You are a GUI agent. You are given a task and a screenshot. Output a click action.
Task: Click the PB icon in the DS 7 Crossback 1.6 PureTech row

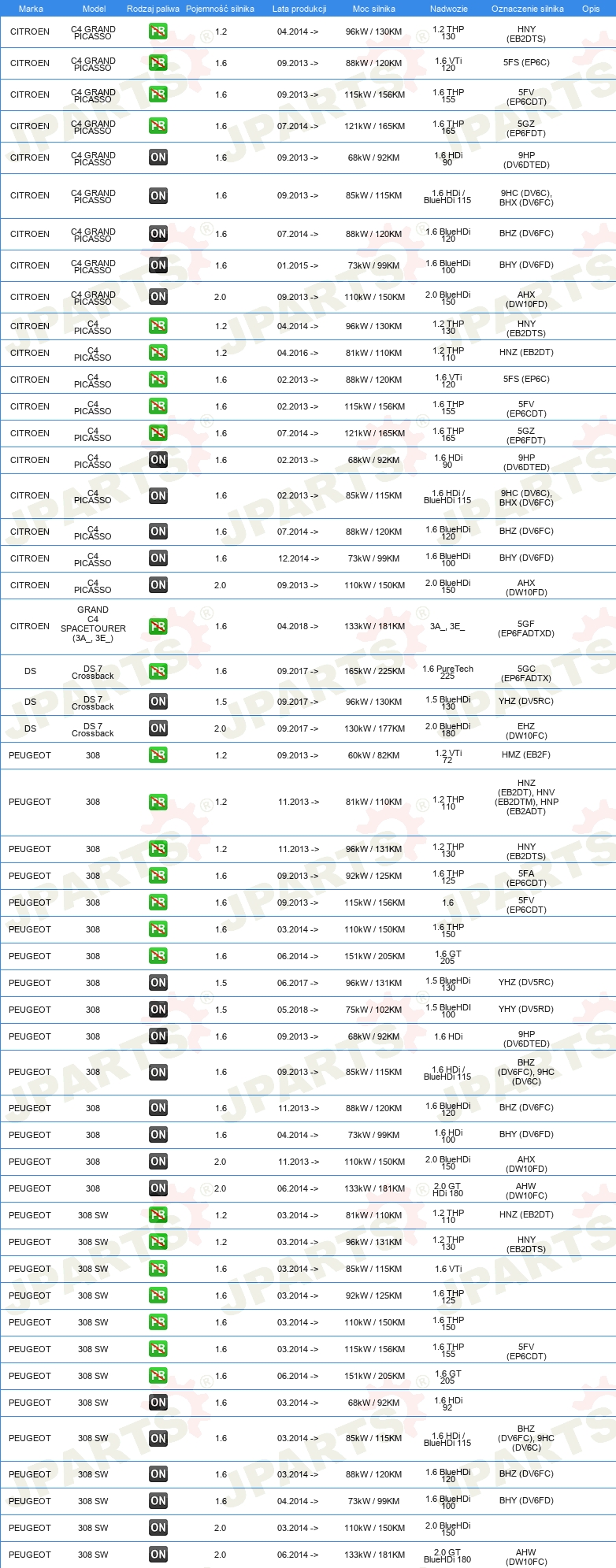[158, 672]
